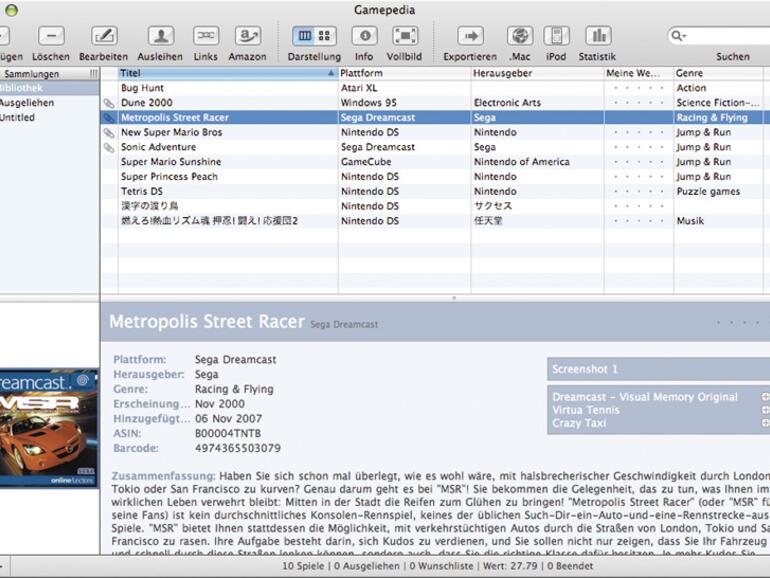Click the Puzzle games genre cell
This screenshot has width=770, height=578.
(708, 191)
